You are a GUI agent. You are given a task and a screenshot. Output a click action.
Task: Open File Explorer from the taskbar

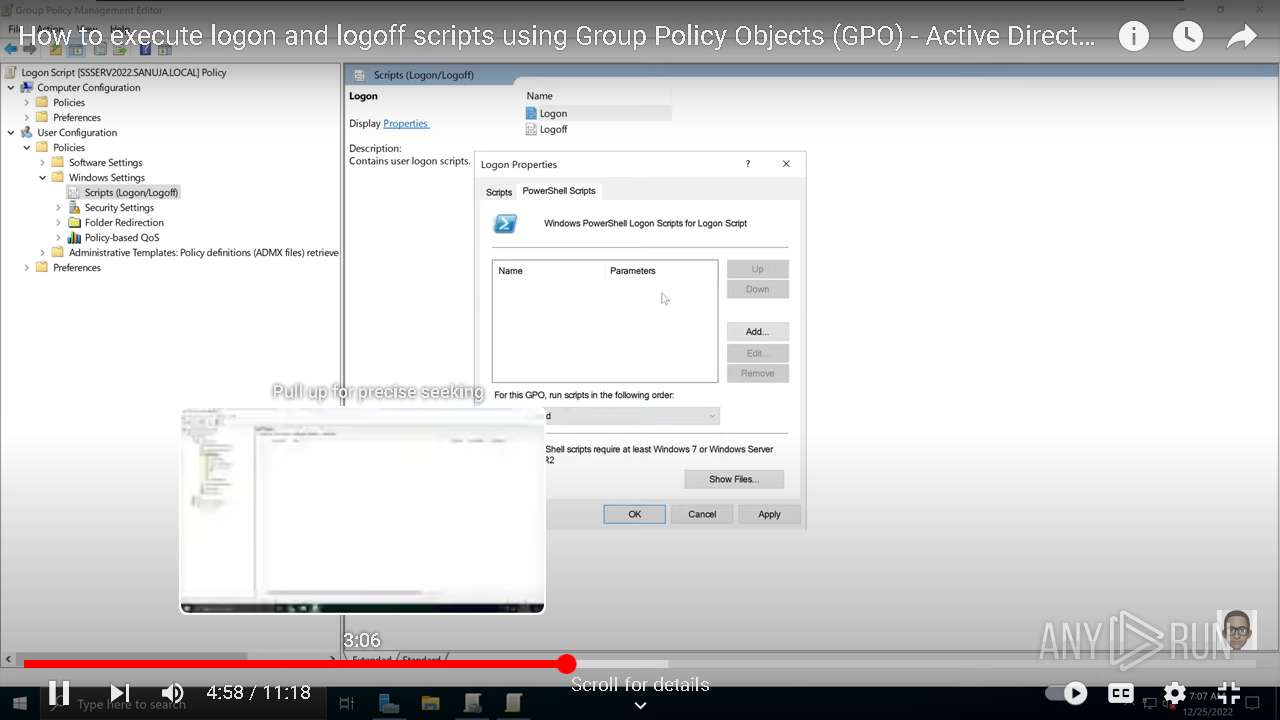click(430, 704)
